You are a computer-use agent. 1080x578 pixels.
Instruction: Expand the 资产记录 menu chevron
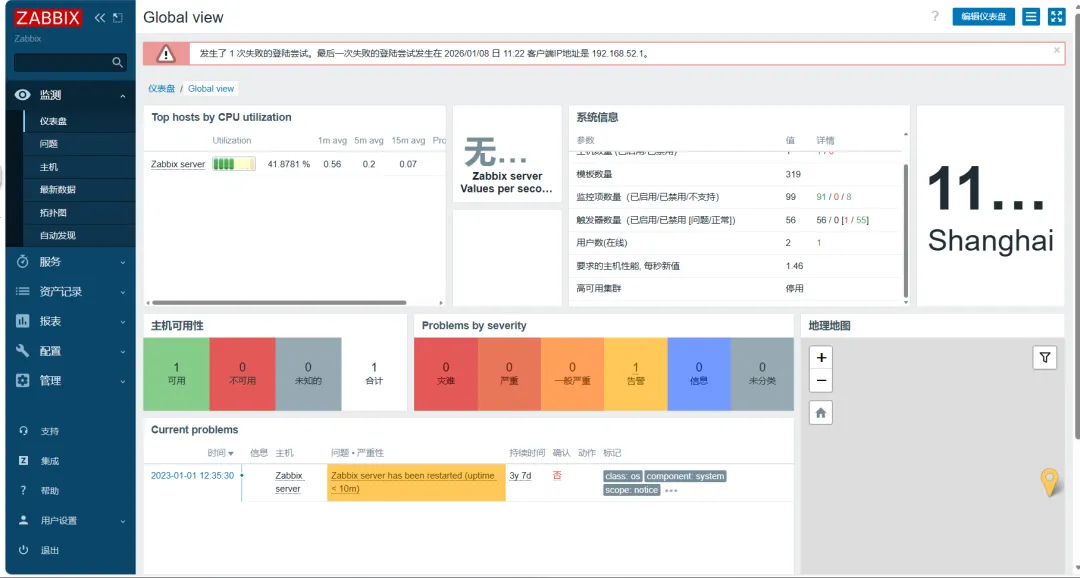pyautogui.click(x=123, y=292)
